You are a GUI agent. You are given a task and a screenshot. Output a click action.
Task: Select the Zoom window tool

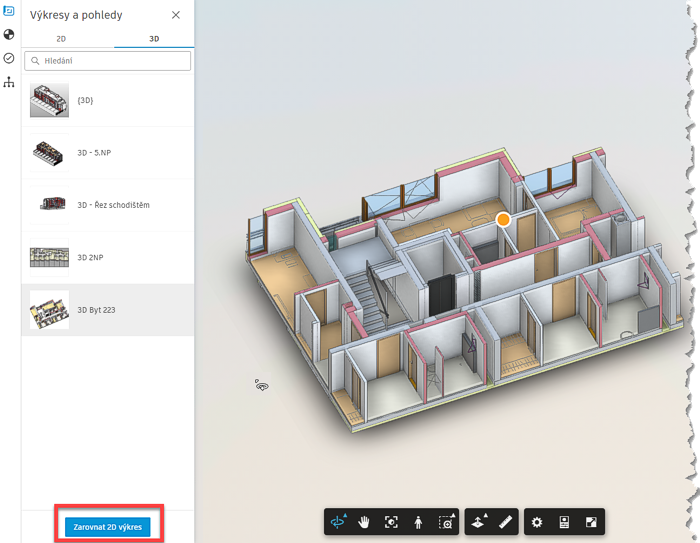(446, 522)
